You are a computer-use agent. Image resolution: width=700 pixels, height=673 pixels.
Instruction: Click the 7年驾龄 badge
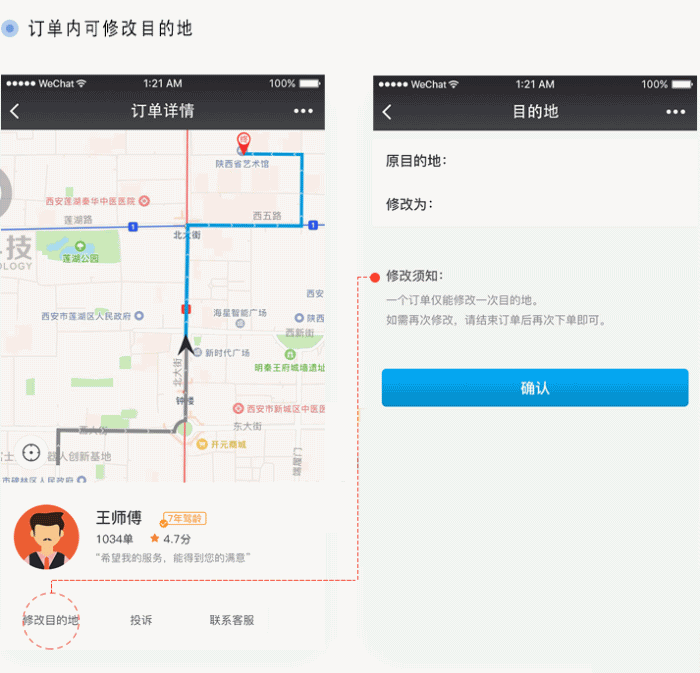point(185,519)
